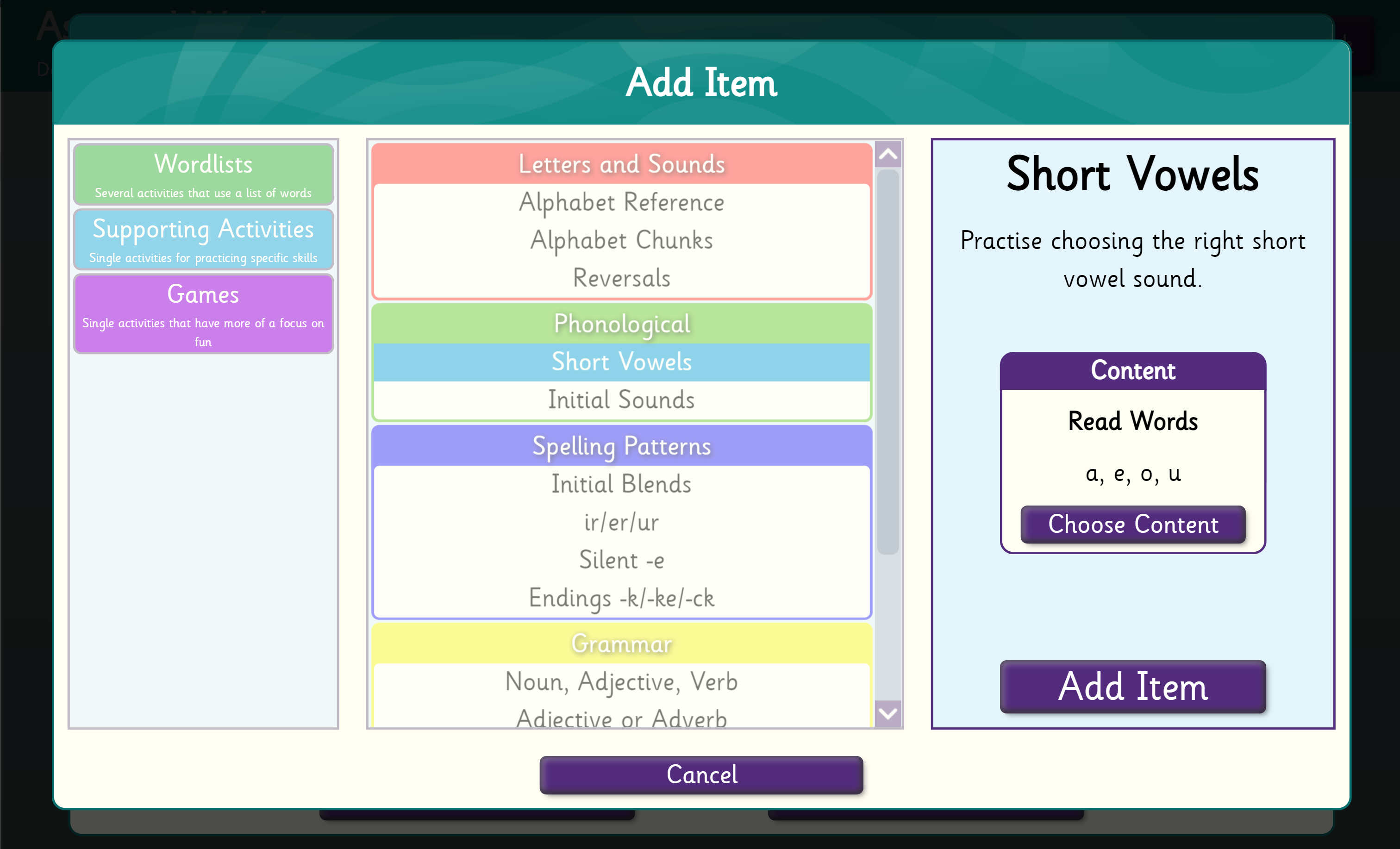Cancel the Add Item dialog

(701, 774)
